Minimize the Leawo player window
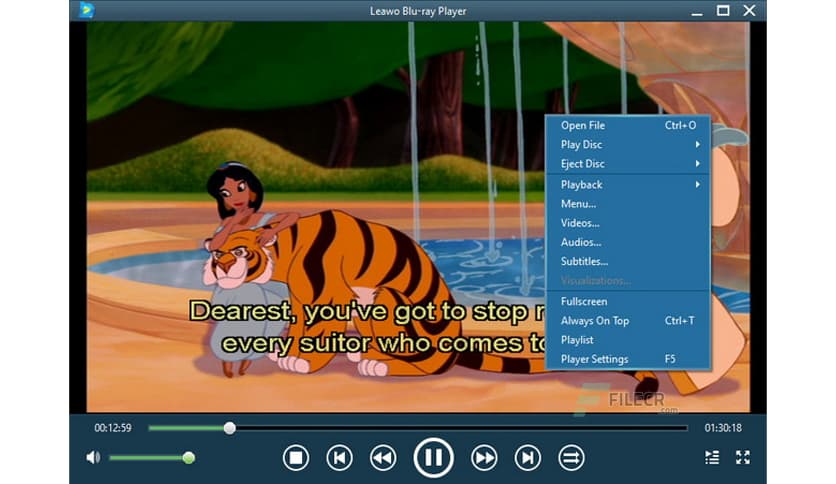 pyautogui.click(x=696, y=11)
